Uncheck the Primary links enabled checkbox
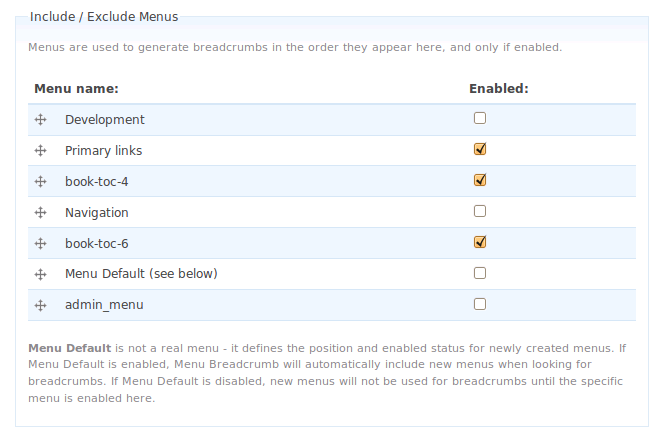This screenshot has height=445, width=661. click(x=480, y=149)
